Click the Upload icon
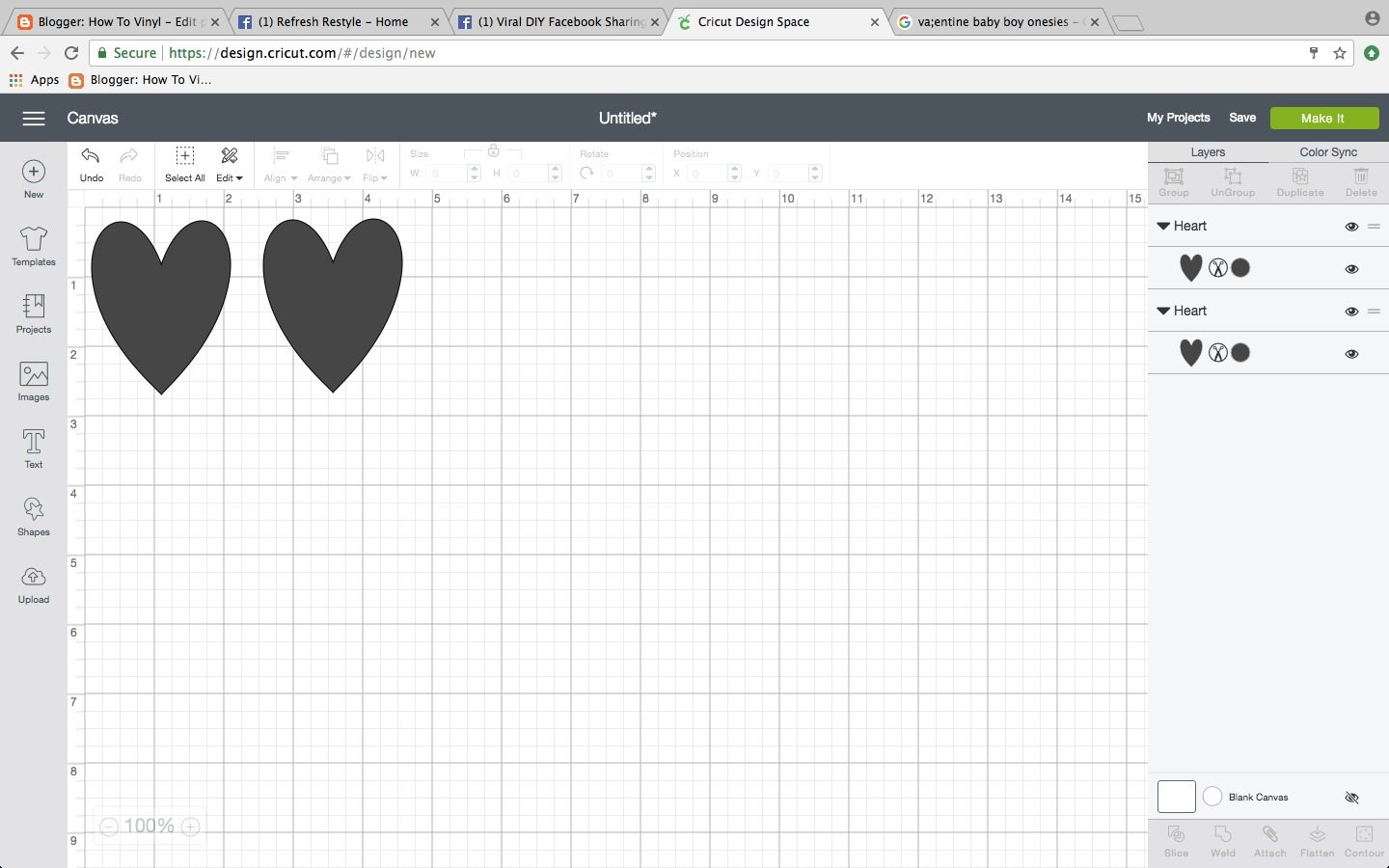Screen dimensions: 1389x868 pyautogui.click(x=34, y=577)
